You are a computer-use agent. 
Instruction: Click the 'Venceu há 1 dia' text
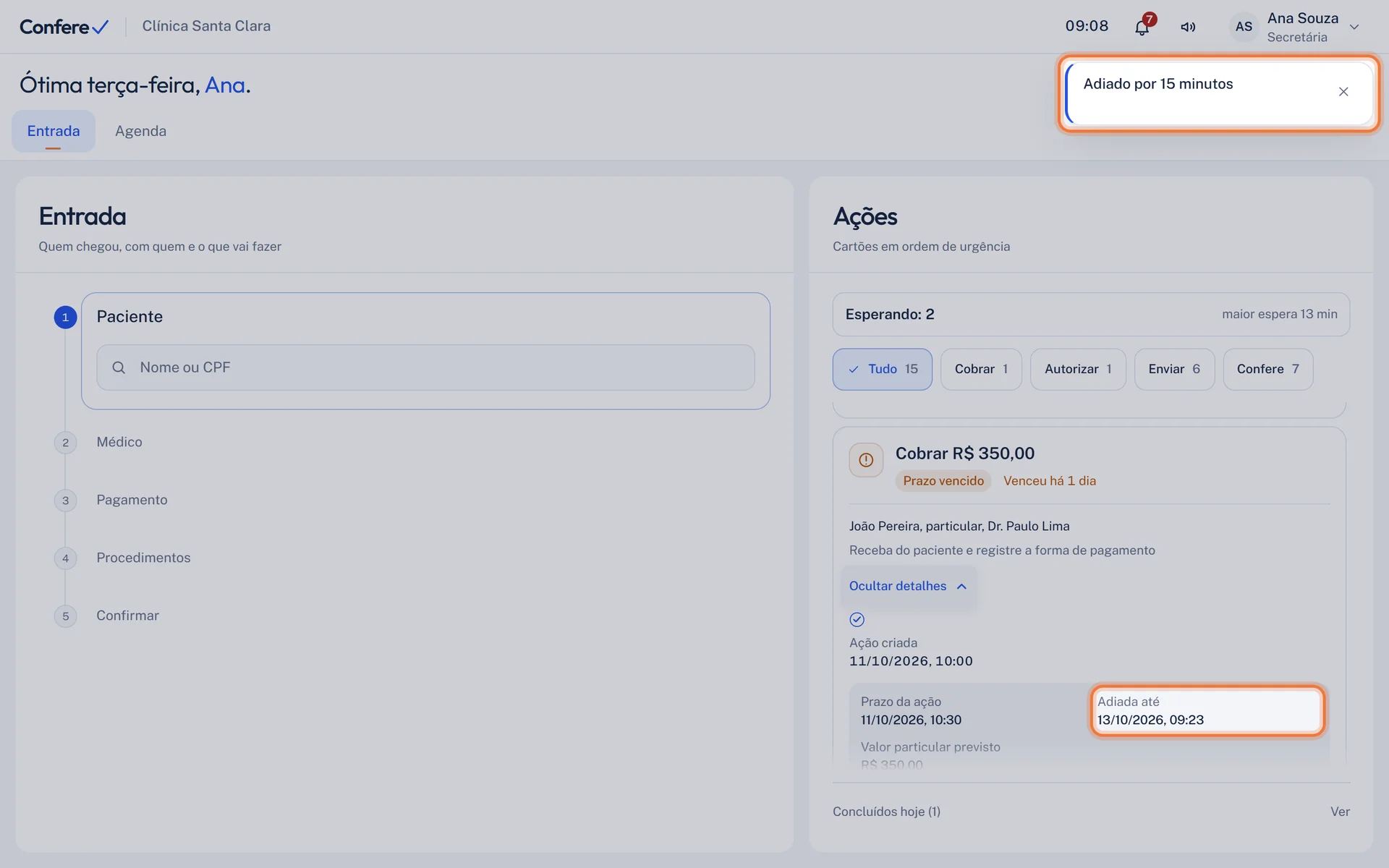(1050, 481)
